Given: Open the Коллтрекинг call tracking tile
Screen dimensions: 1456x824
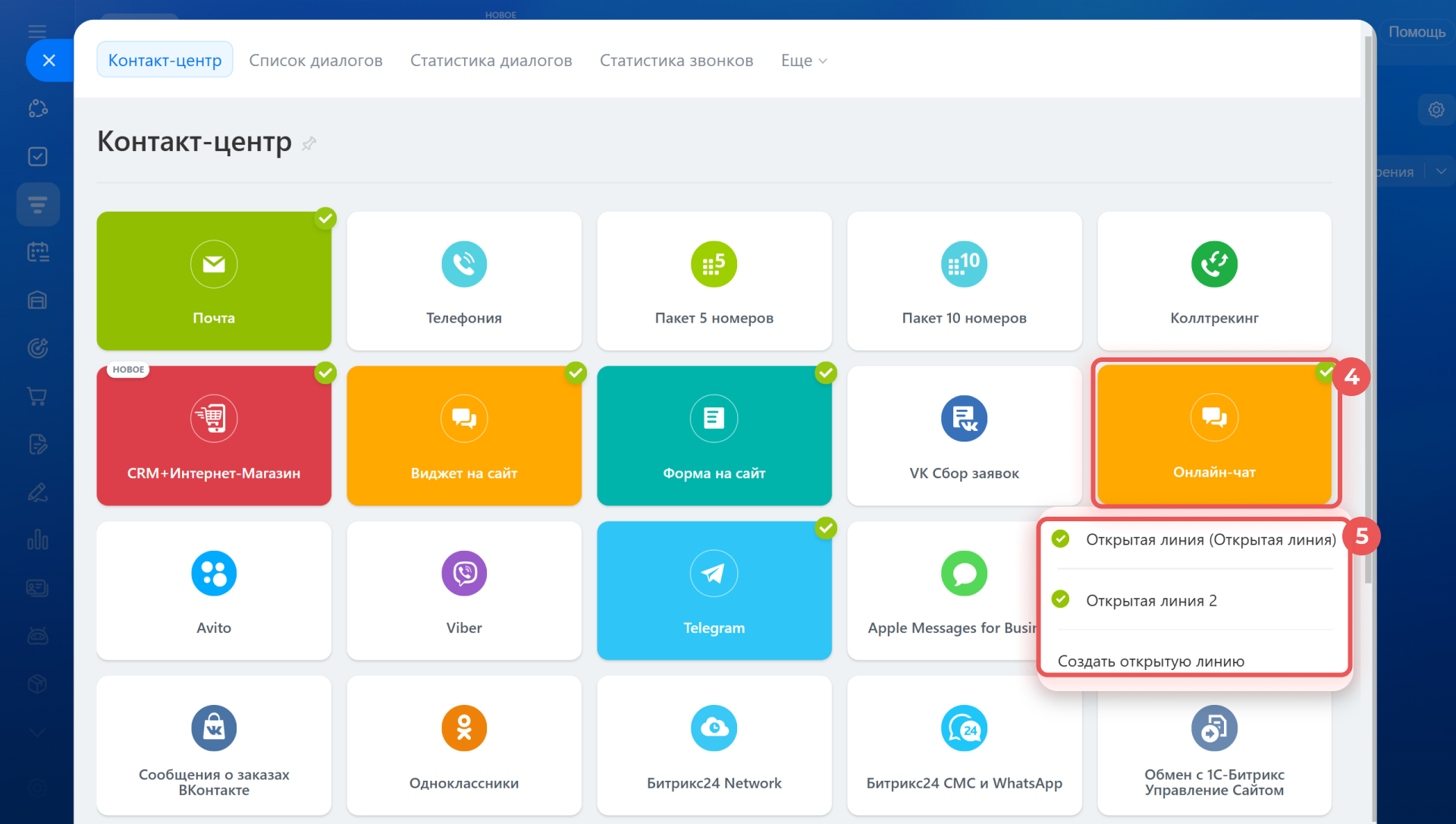Looking at the screenshot, I should click(1214, 281).
